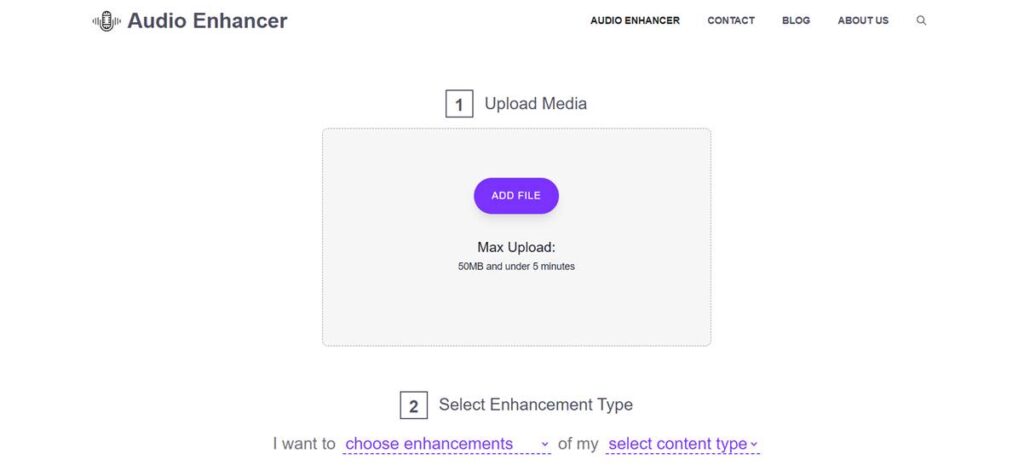Open the Audio Enhancer site title link
Image resolution: width=1024 pixels, height=471 pixels.
[207, 21]
